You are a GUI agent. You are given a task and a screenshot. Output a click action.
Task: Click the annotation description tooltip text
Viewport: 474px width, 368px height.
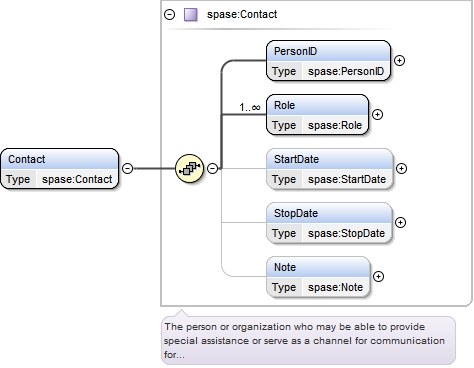(304, 341)
